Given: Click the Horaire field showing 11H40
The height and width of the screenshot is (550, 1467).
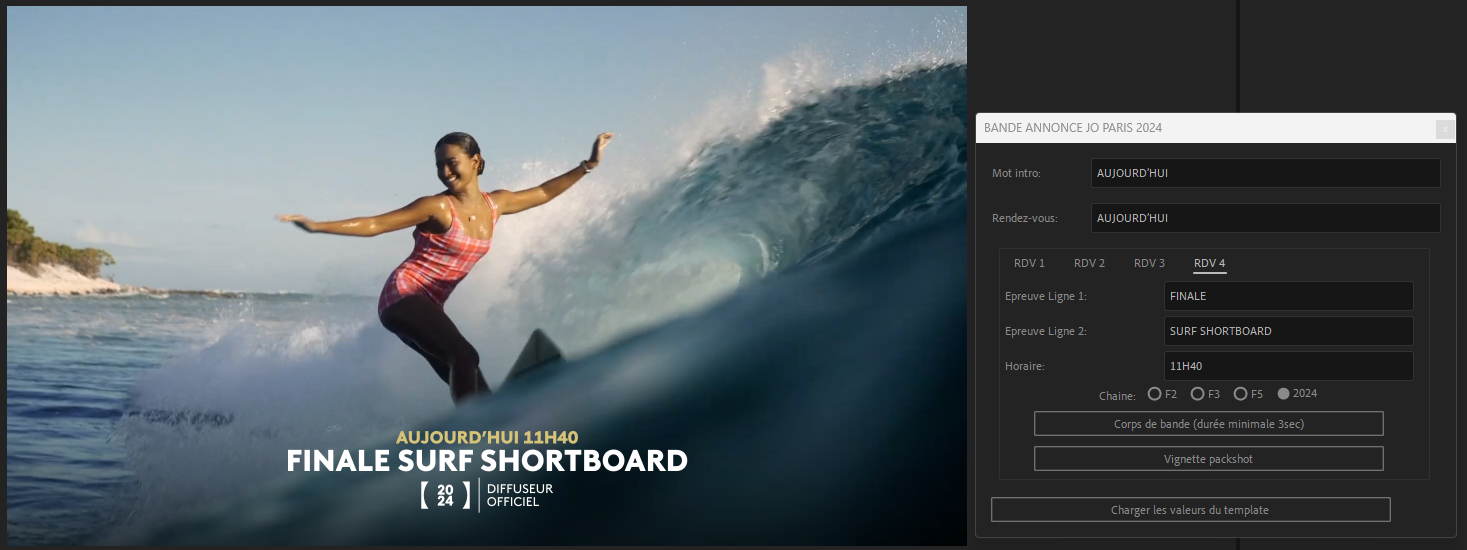Looking at the screenshot, I should 1289,366.
